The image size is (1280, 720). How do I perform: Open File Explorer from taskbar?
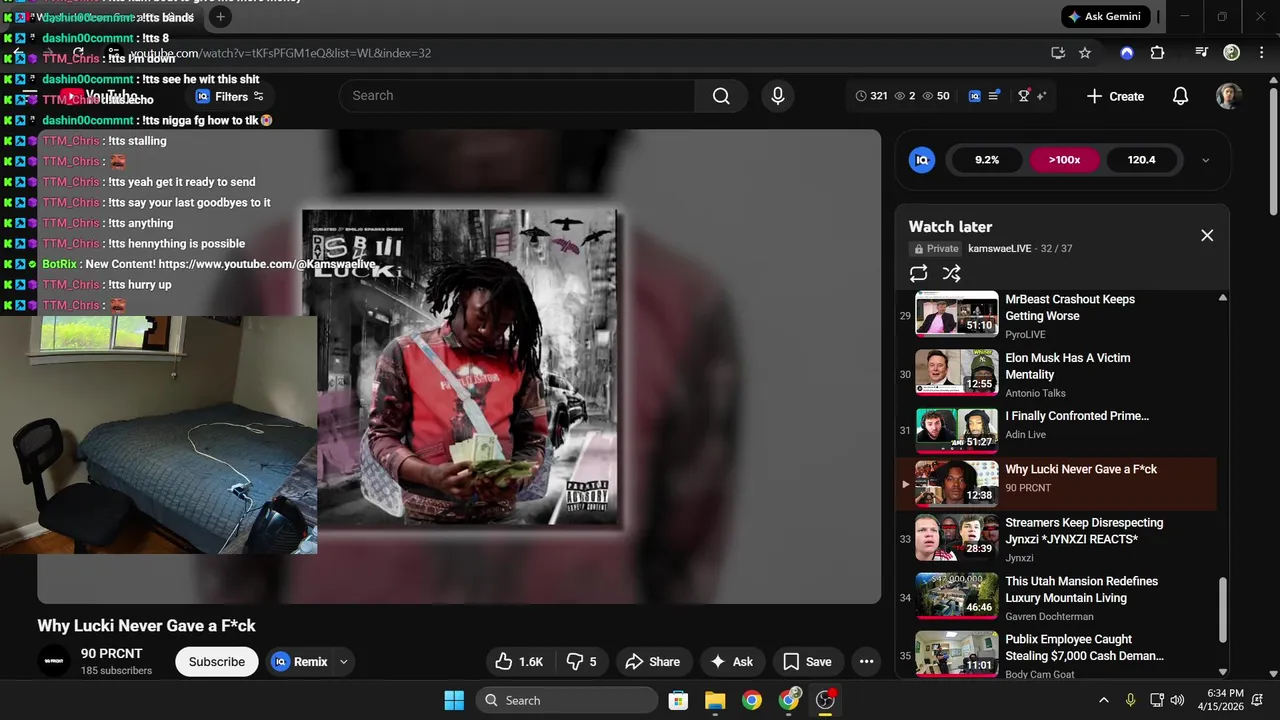click(715, 700)
